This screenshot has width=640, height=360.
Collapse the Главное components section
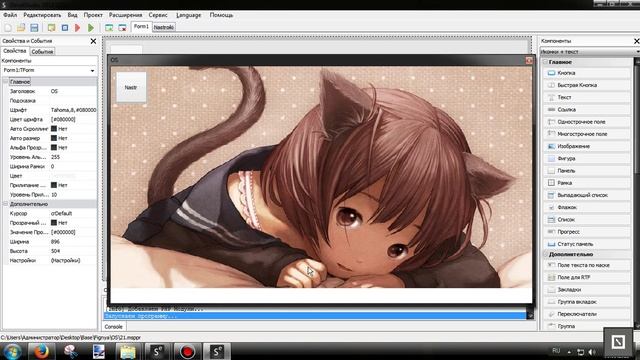click(x=545, y=62)
